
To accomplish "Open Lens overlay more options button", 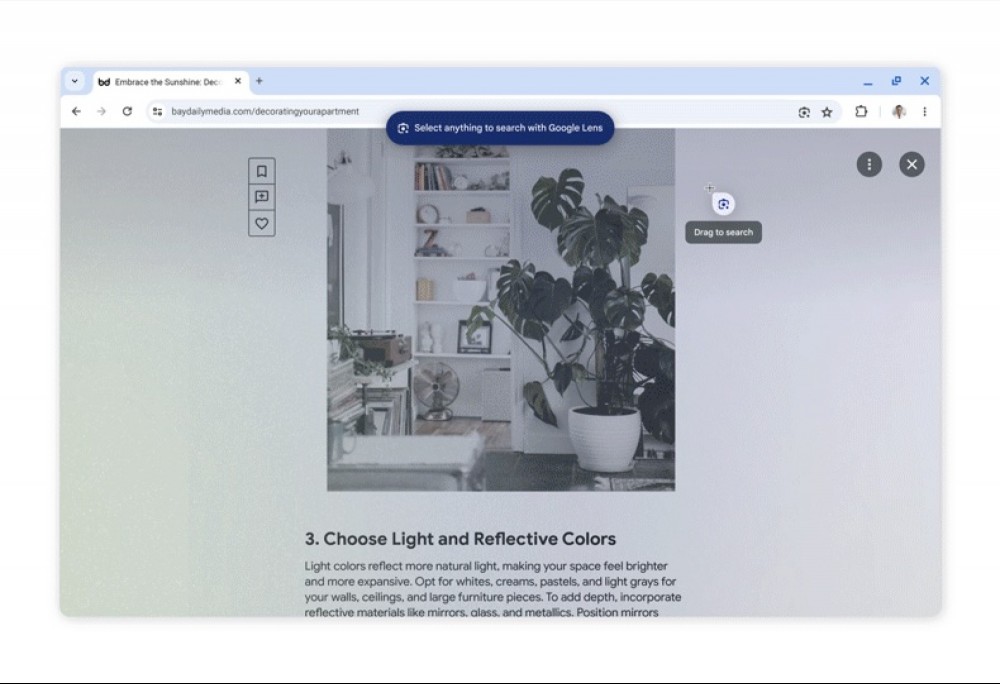I will 869,164.
